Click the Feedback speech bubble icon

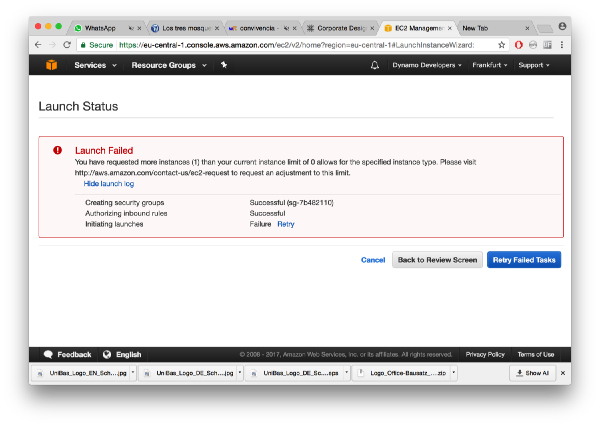click(48, 354)
